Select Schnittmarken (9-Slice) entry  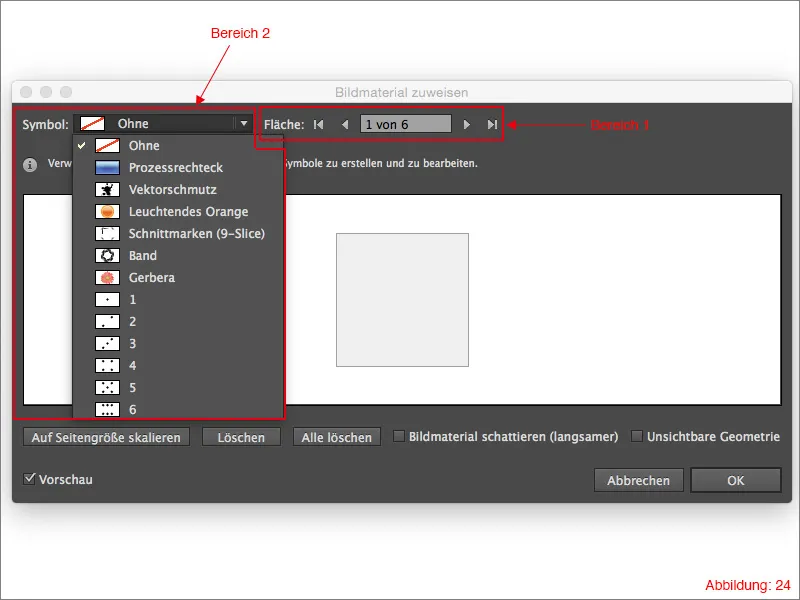[178, 233]
